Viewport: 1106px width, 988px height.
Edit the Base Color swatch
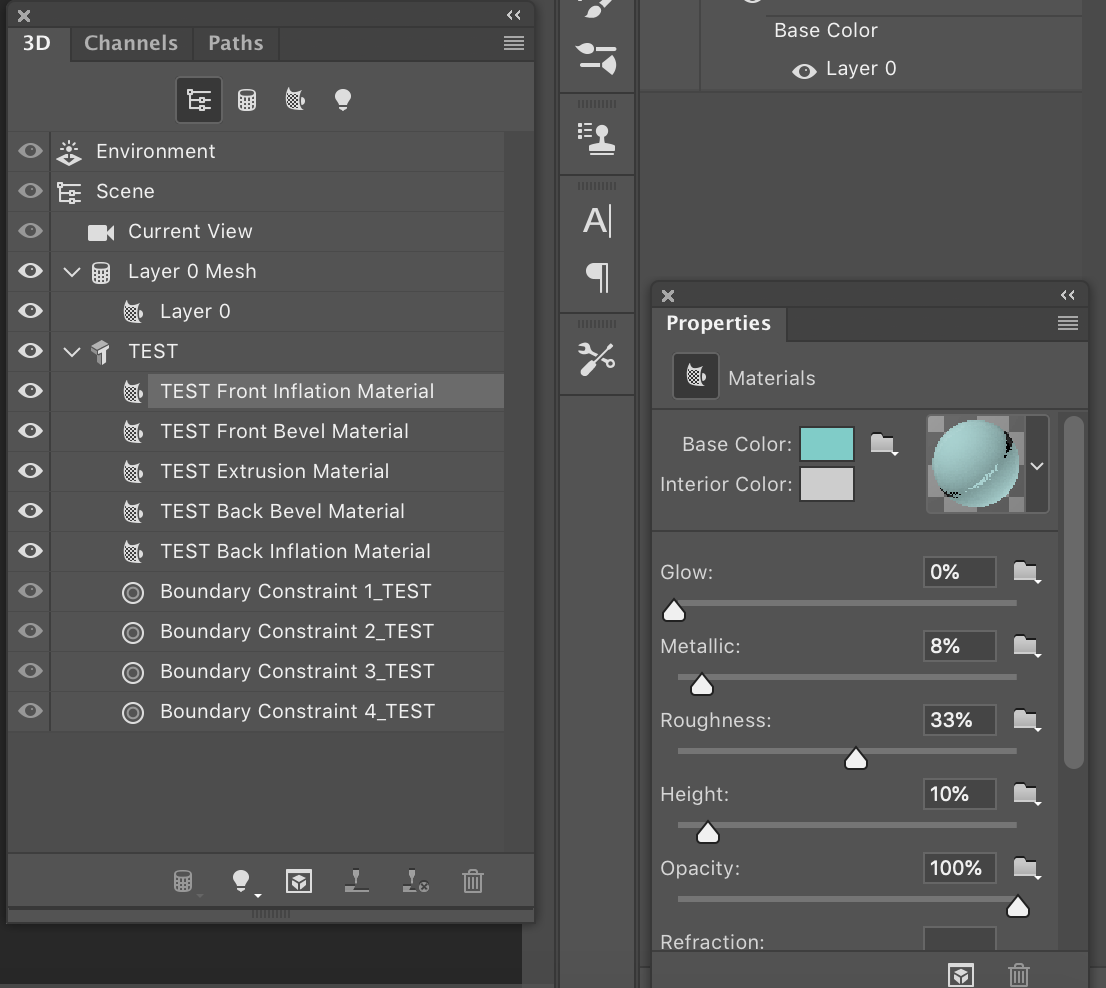(828, 443)
